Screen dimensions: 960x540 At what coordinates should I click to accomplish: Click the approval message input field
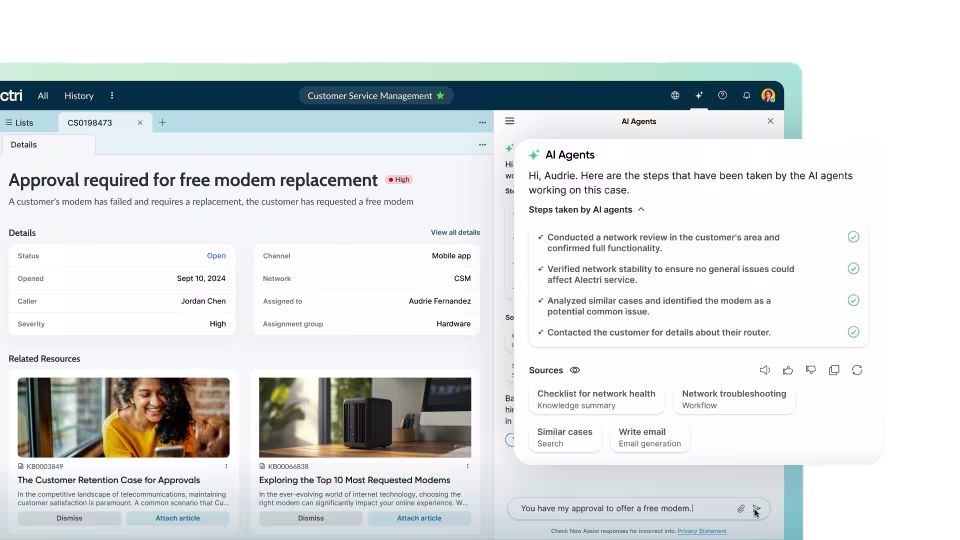620,509
